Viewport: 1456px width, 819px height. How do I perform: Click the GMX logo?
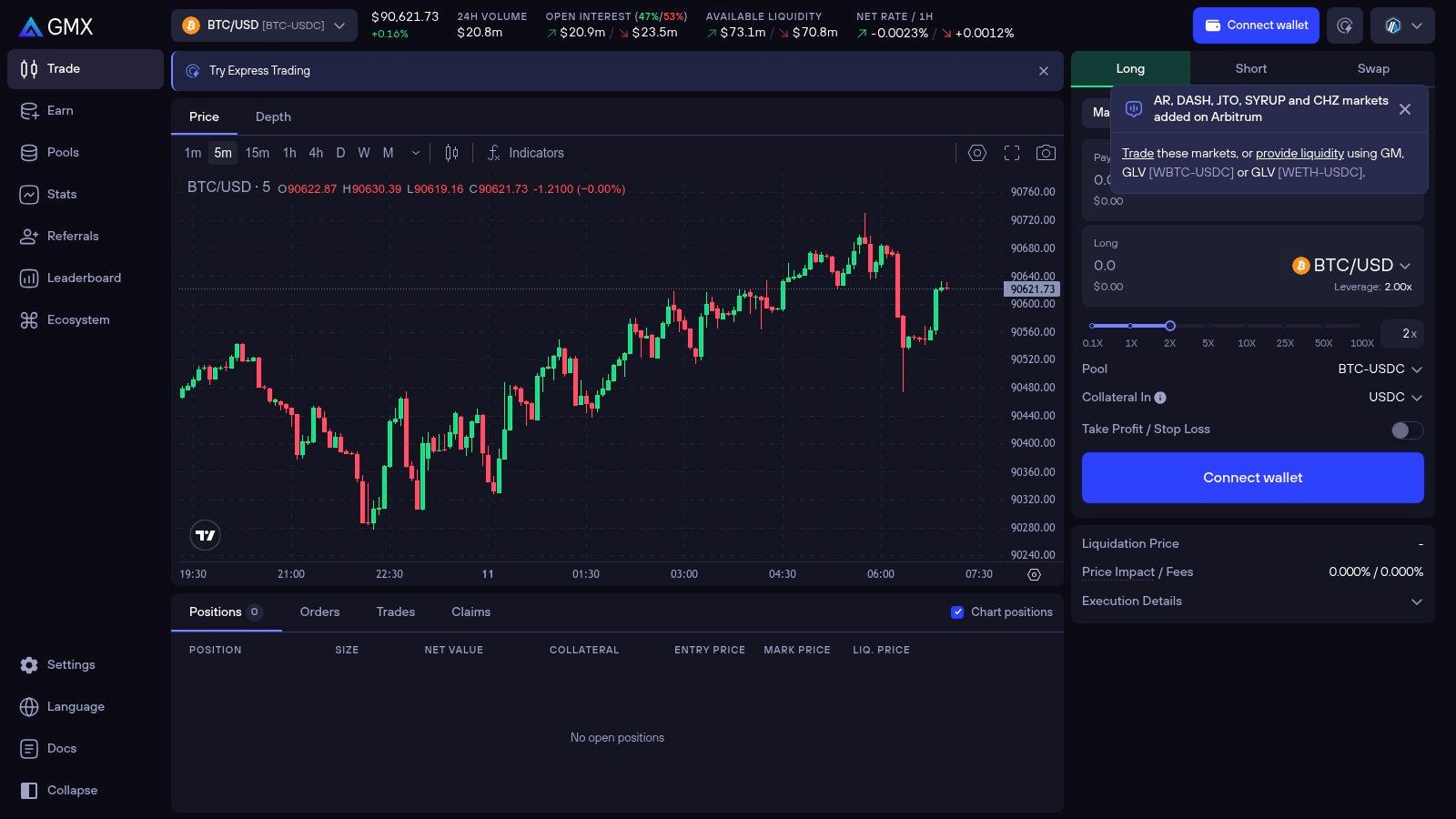click(x=56, y=26)
